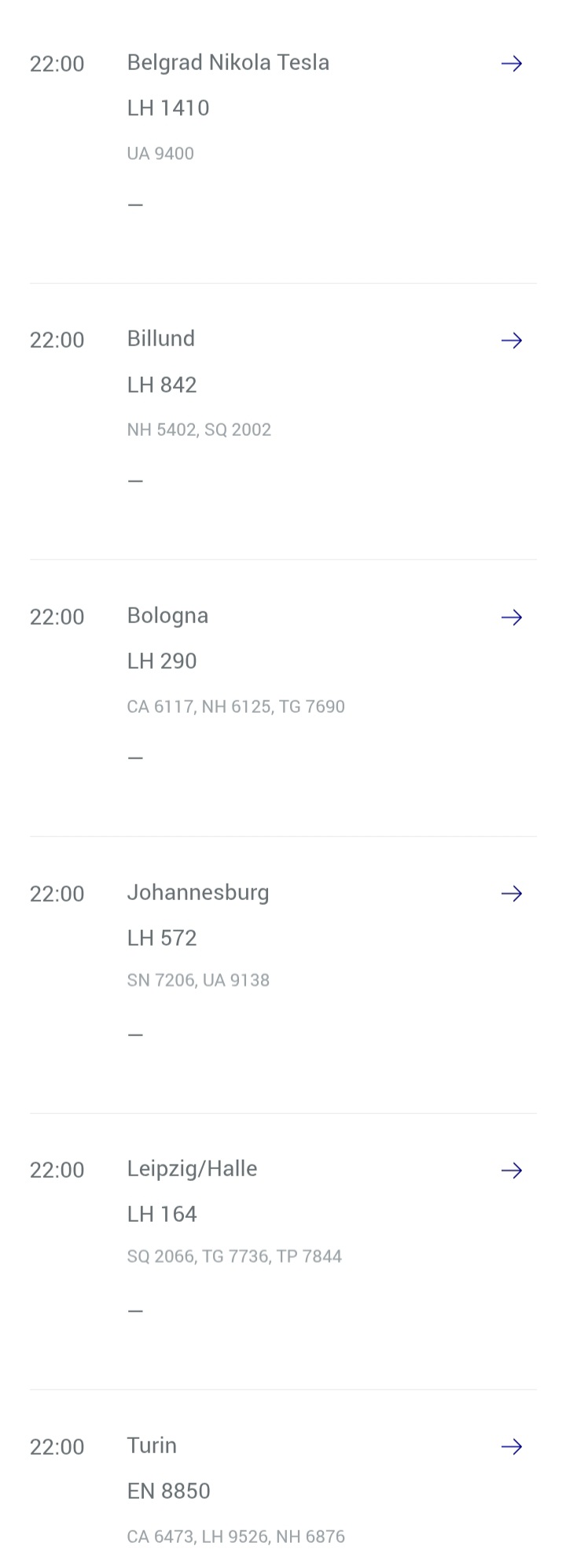Click codeshare UA 9400 text

(160, 153)
